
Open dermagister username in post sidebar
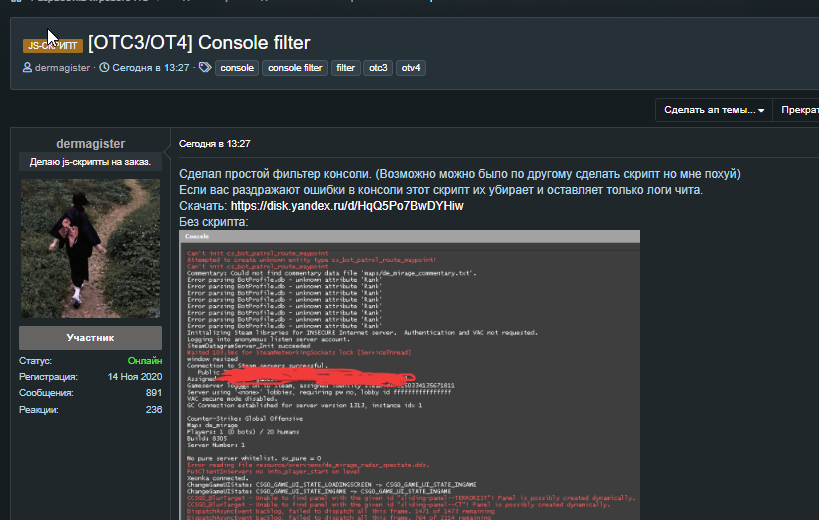pos(90,144)
